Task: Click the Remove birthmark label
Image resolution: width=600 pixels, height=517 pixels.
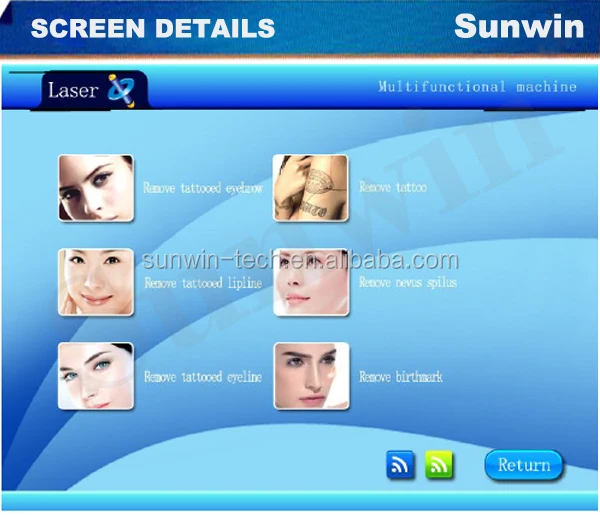Action: (401, 377)
